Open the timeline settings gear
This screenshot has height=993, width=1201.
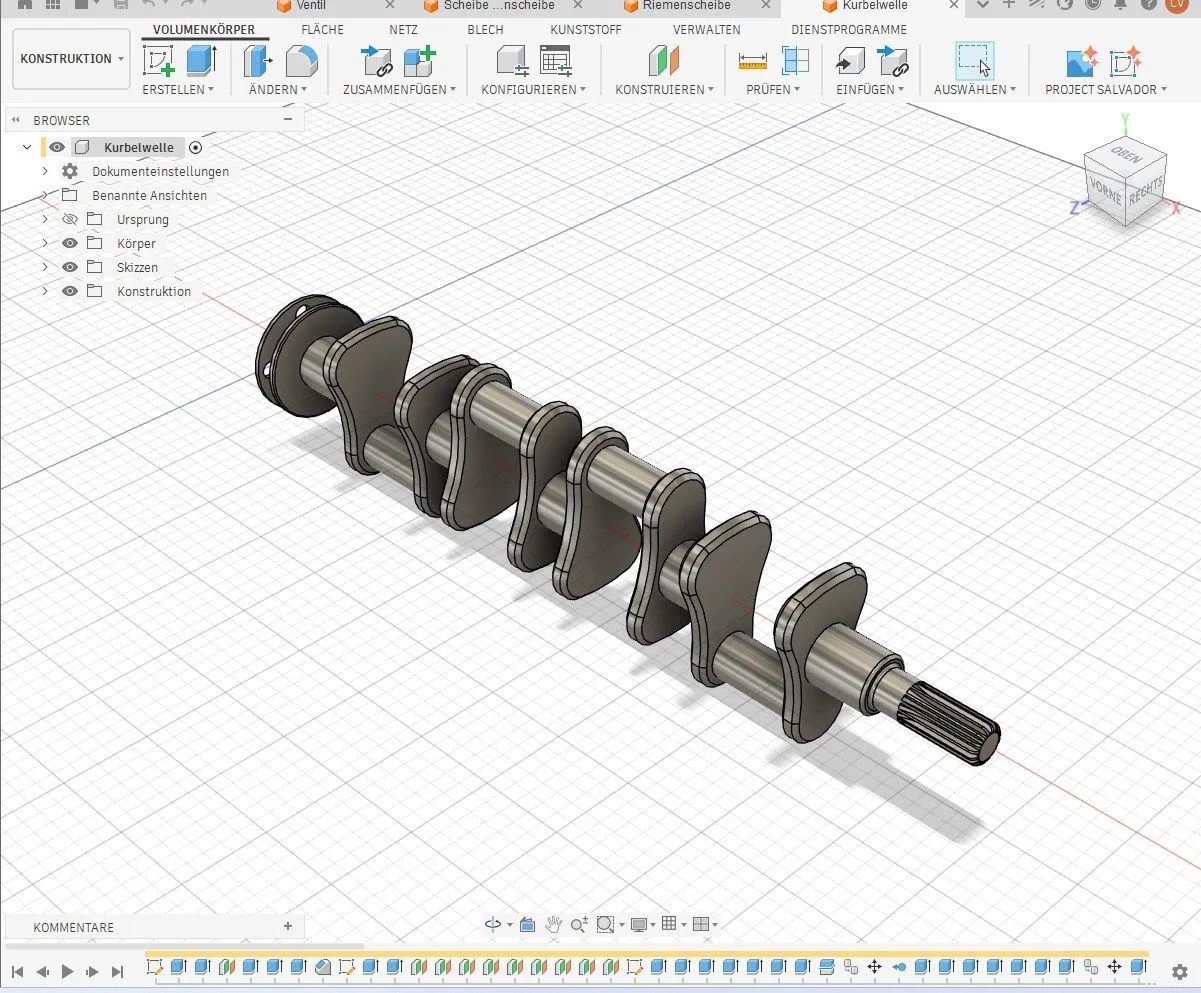point(1180,971)
